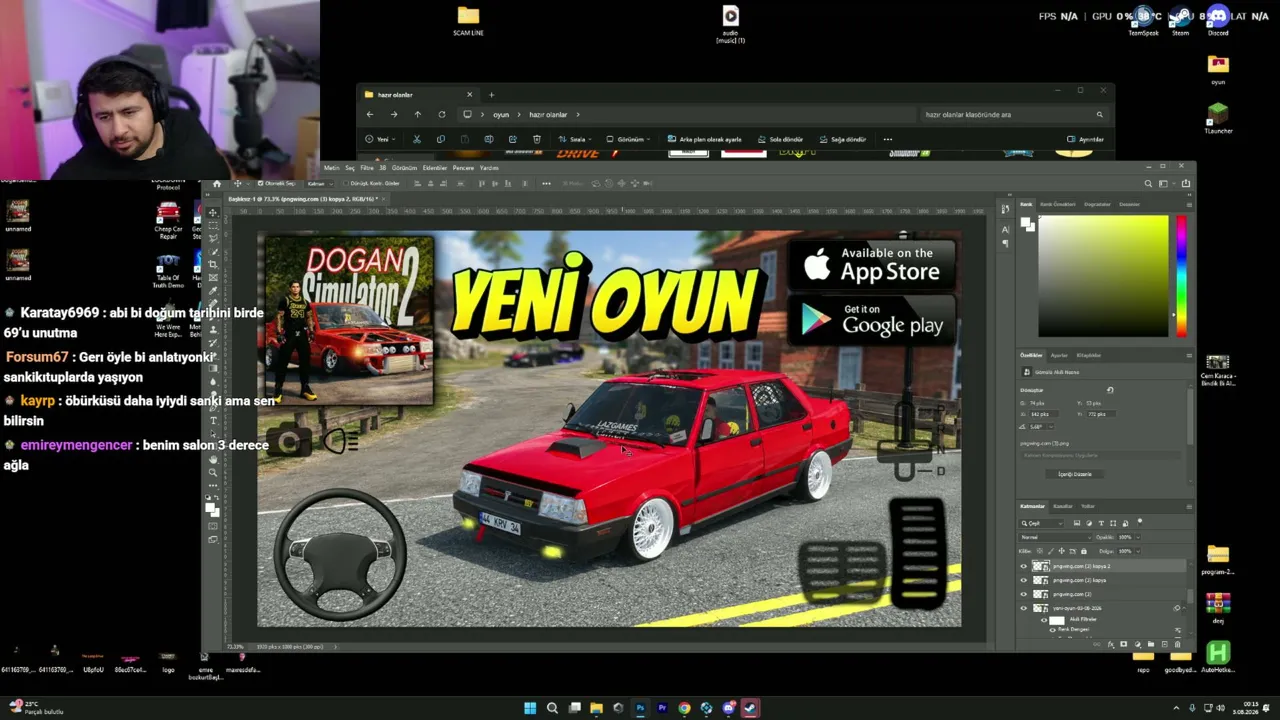Open the Photoshop share icon
Screen dimensions: 1280x720
coord(1186,184)
